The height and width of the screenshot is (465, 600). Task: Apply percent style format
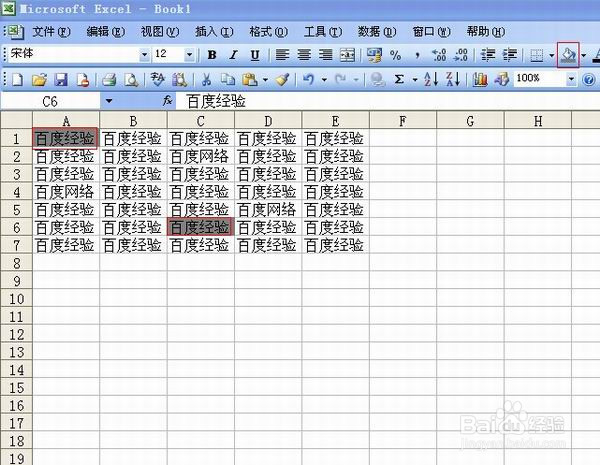point(395,55)
